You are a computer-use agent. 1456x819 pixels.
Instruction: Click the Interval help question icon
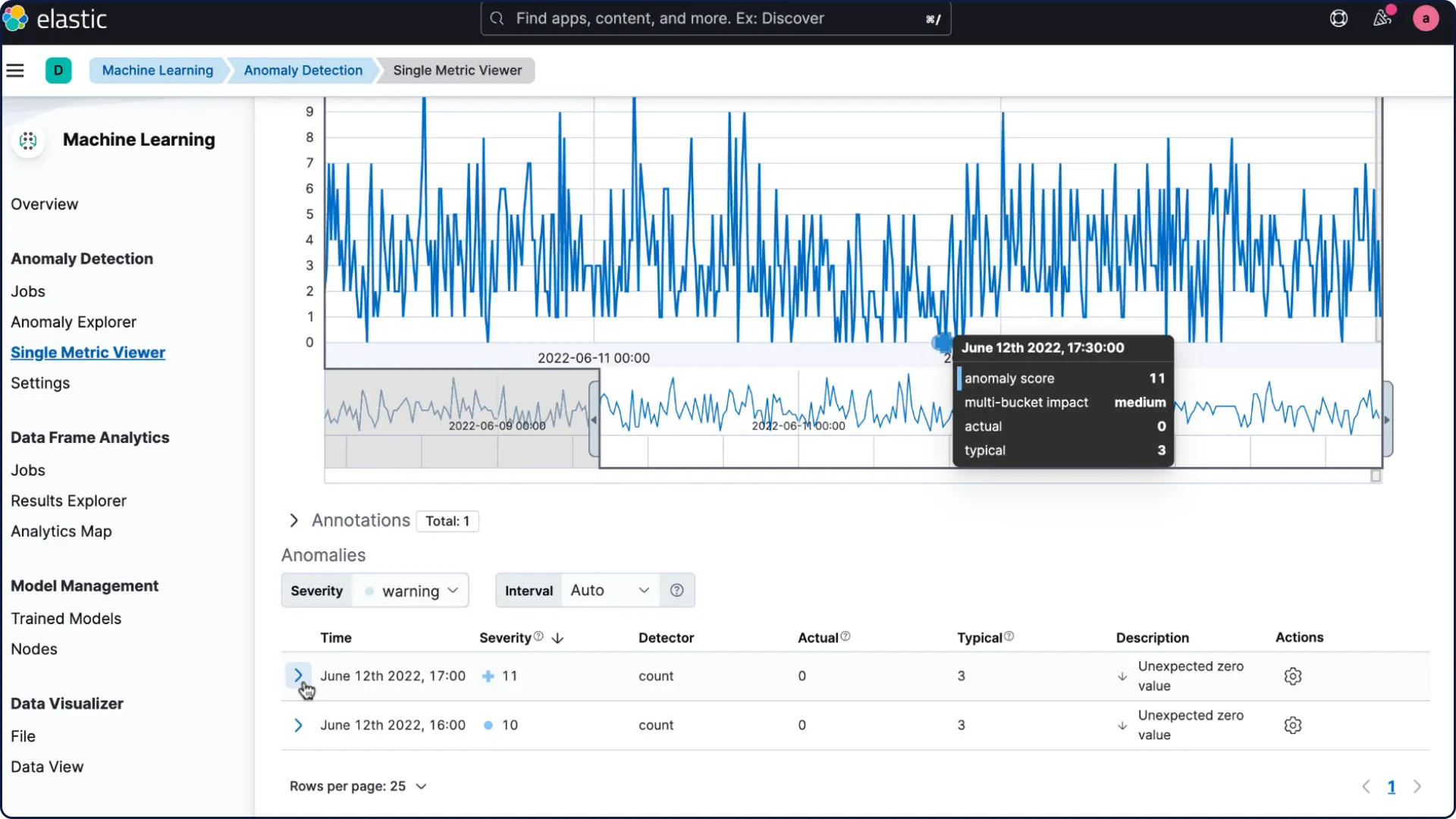(677, 590)
